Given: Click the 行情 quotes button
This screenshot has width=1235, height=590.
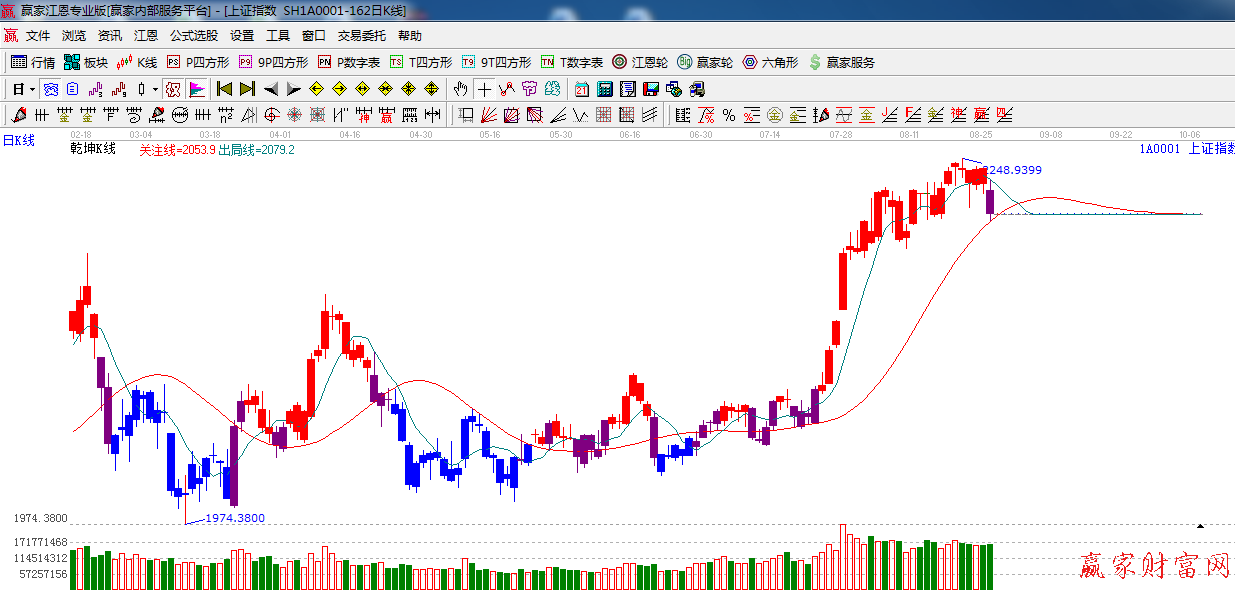Looking at the screenshot, I should click(33, 62).
